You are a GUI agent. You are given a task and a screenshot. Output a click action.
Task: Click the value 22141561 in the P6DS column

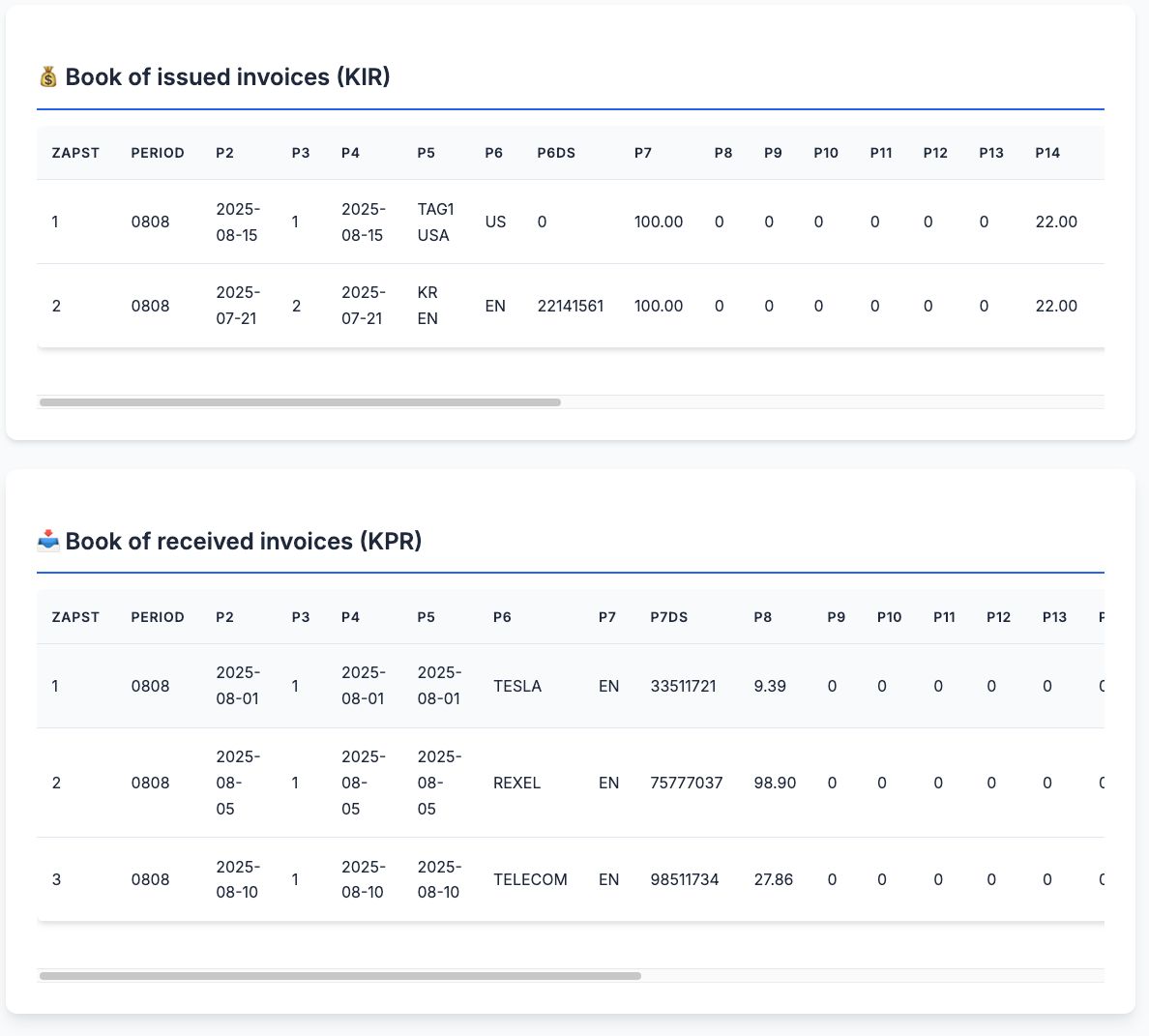(x=570, y=306)
